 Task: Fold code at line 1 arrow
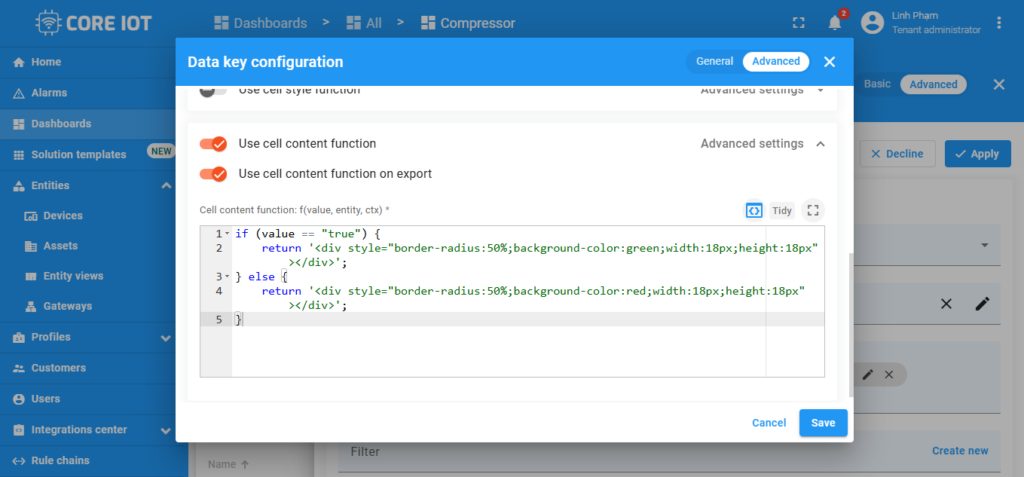tap(227, 234)
